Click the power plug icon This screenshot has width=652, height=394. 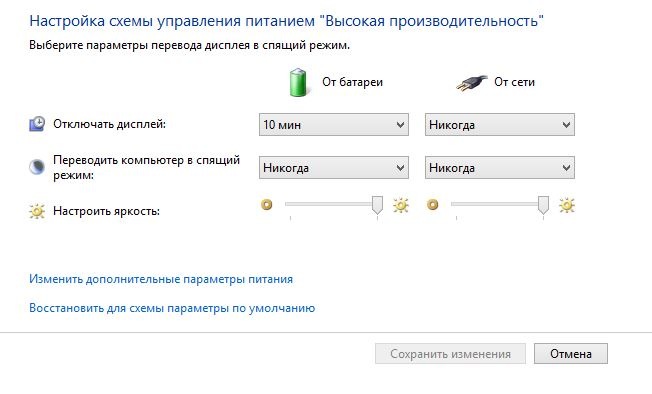472,83
